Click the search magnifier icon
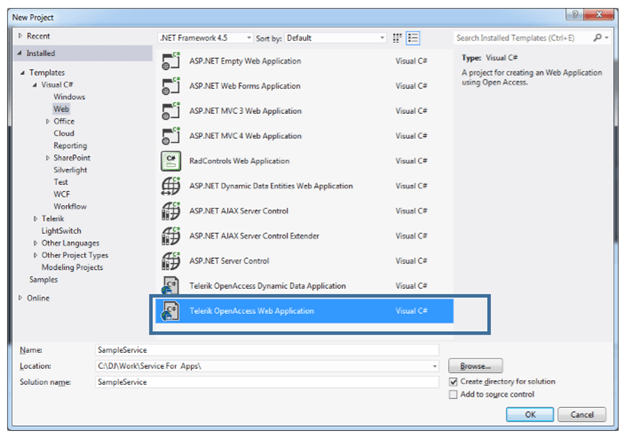The image size is (624, 438). (x=597, y=38)
